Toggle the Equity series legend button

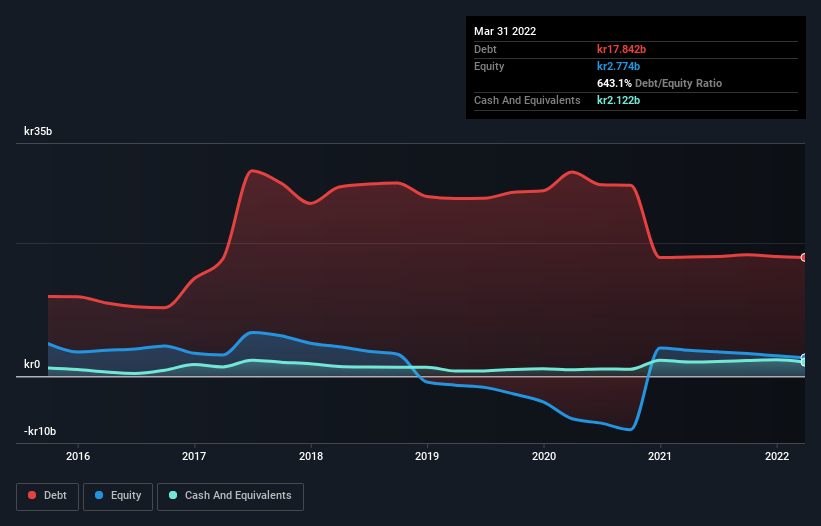tap(118, 496)
